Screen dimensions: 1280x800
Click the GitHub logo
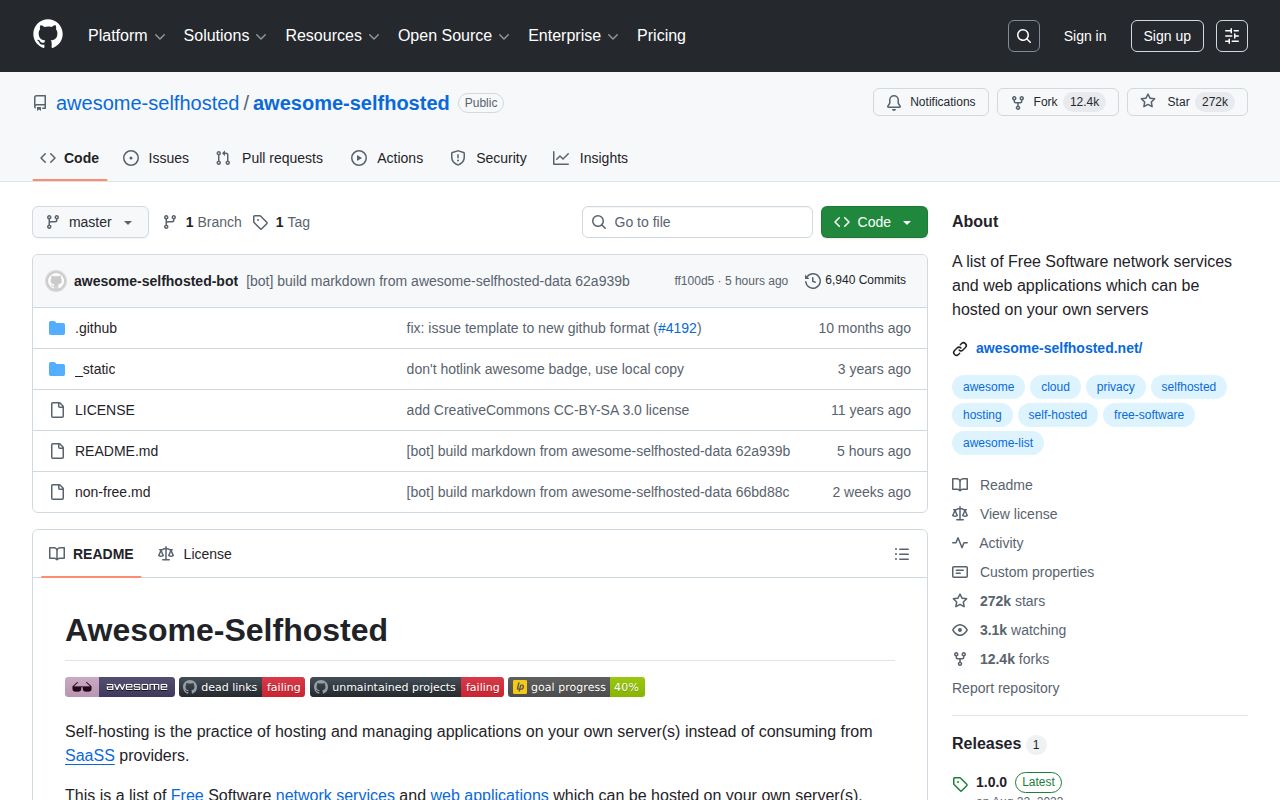point(47,35)
